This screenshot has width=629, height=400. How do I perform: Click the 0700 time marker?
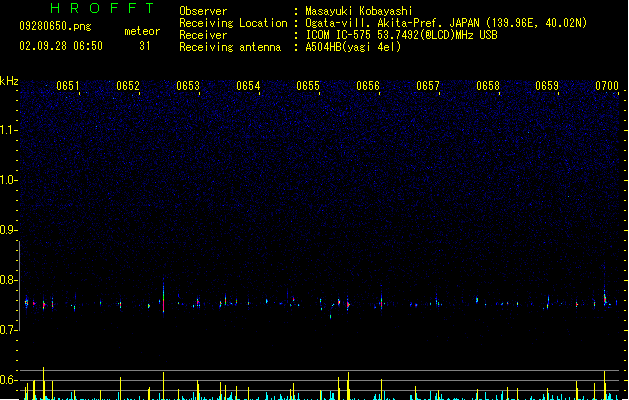coord(607,86)
